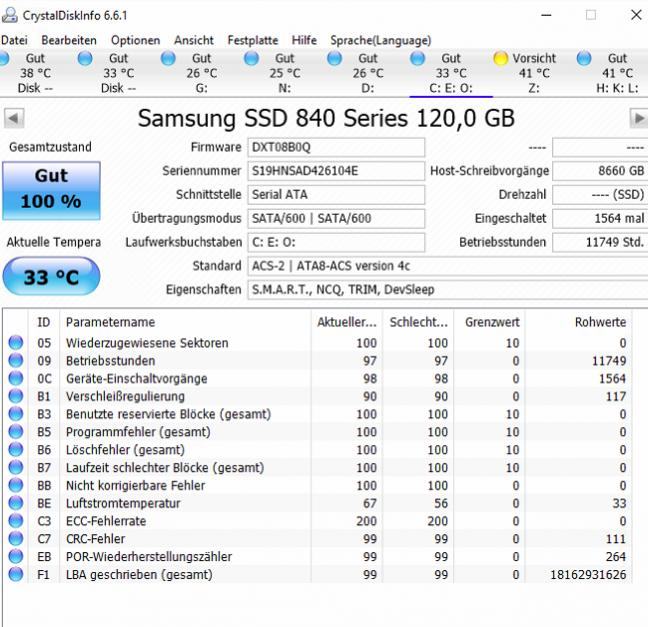Click the Rohwerte column header

(x=579, y=322)
